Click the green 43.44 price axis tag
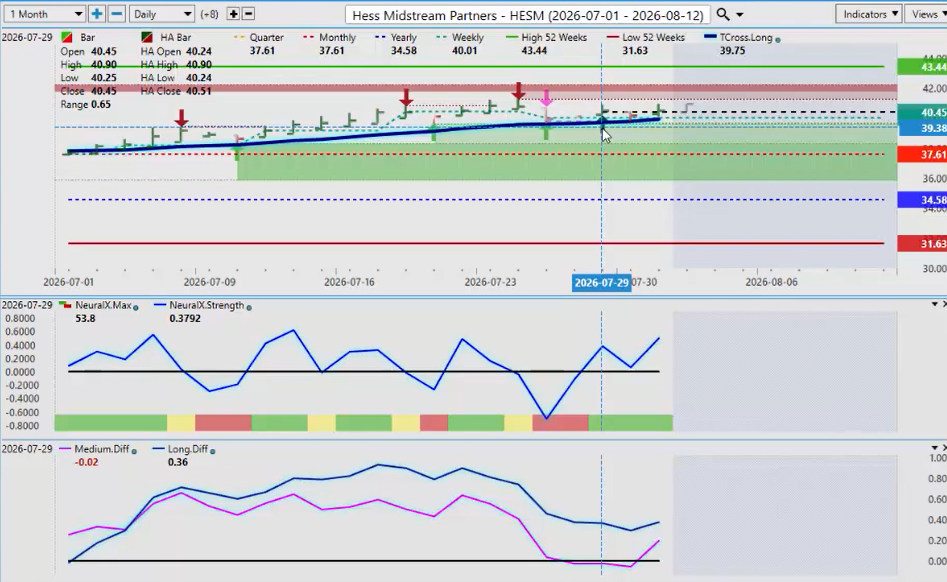Screen dimensions: 947x582 [x=922, y=67]
